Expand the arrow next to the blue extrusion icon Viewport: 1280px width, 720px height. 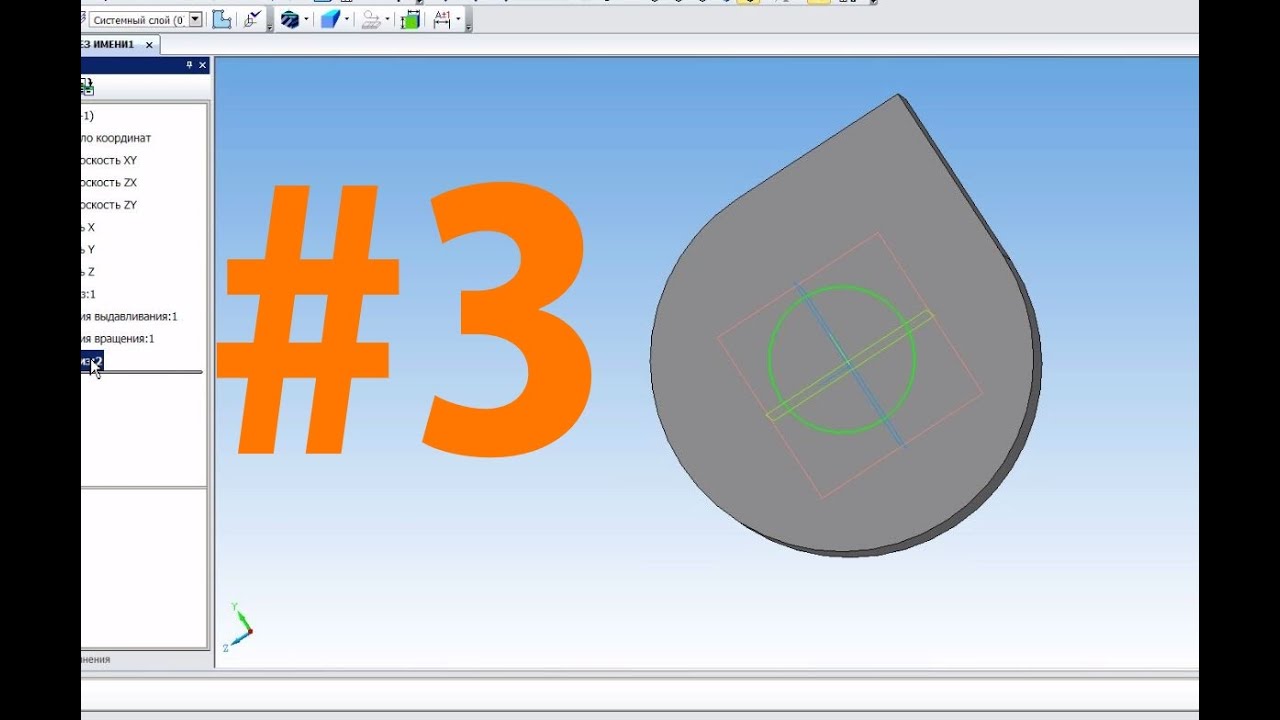click(348, 19)
